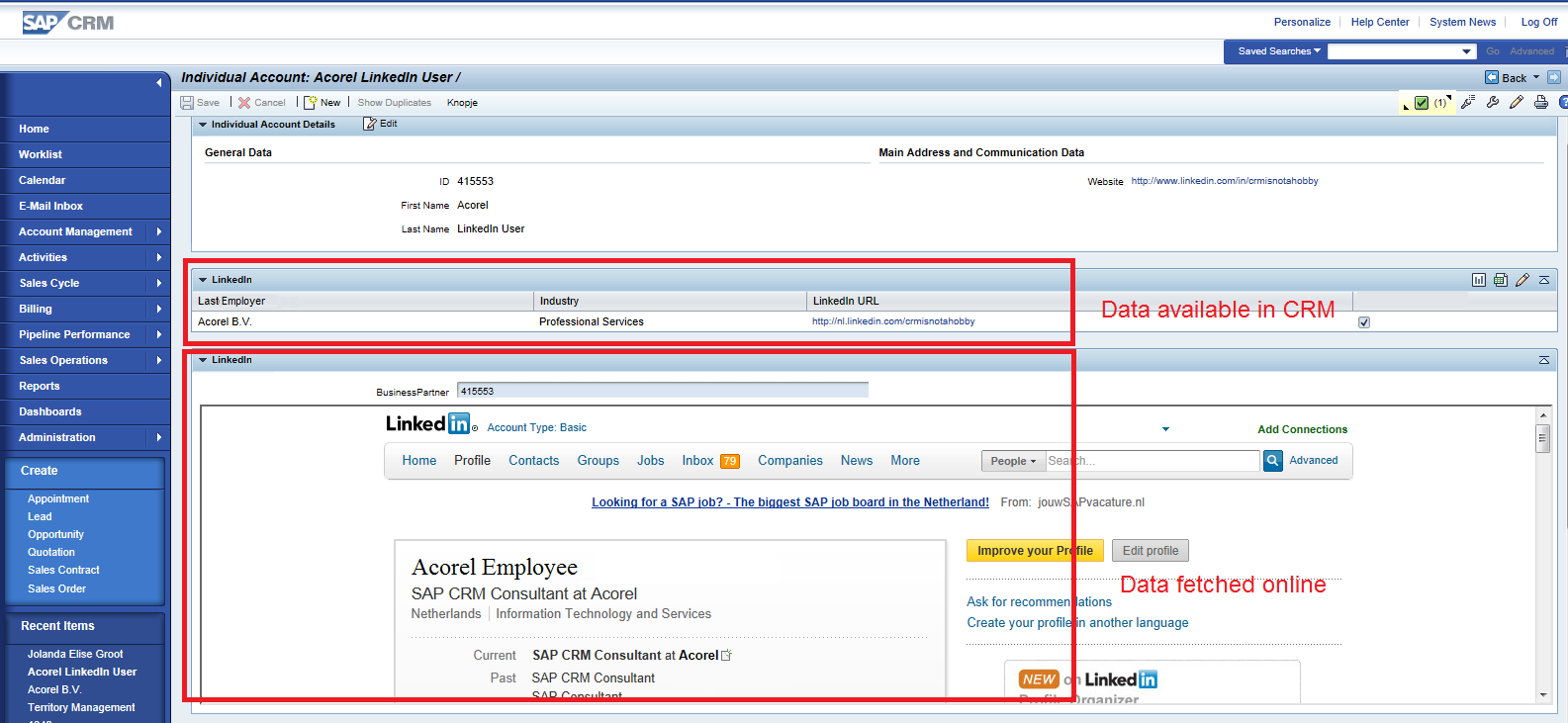
Task: Open the LinkedIn Contacts tab
Action: coord(534,461)
